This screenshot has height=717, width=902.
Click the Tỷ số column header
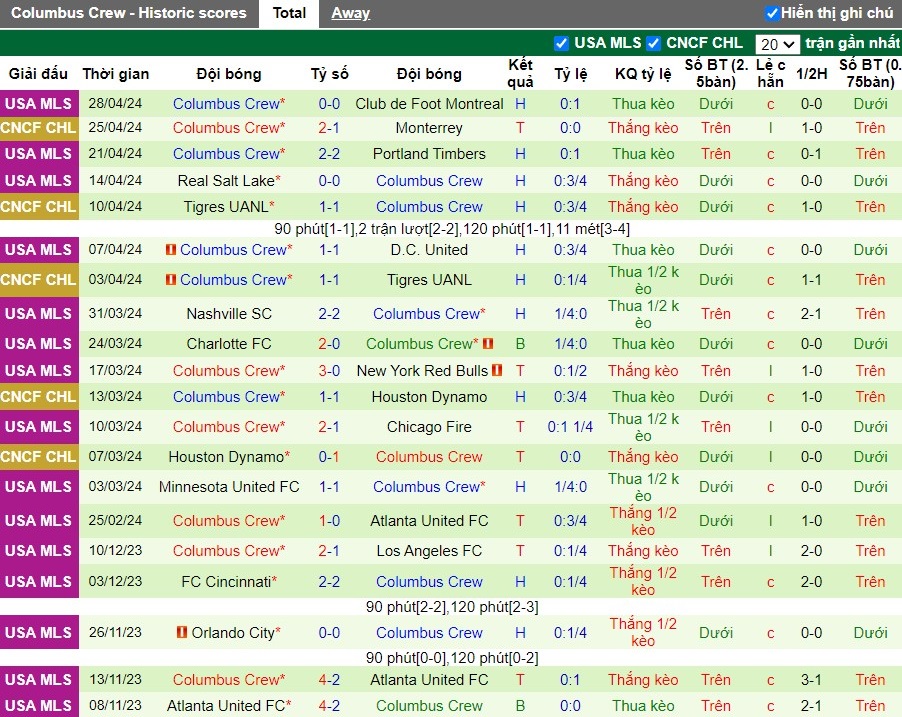(330, 74)
